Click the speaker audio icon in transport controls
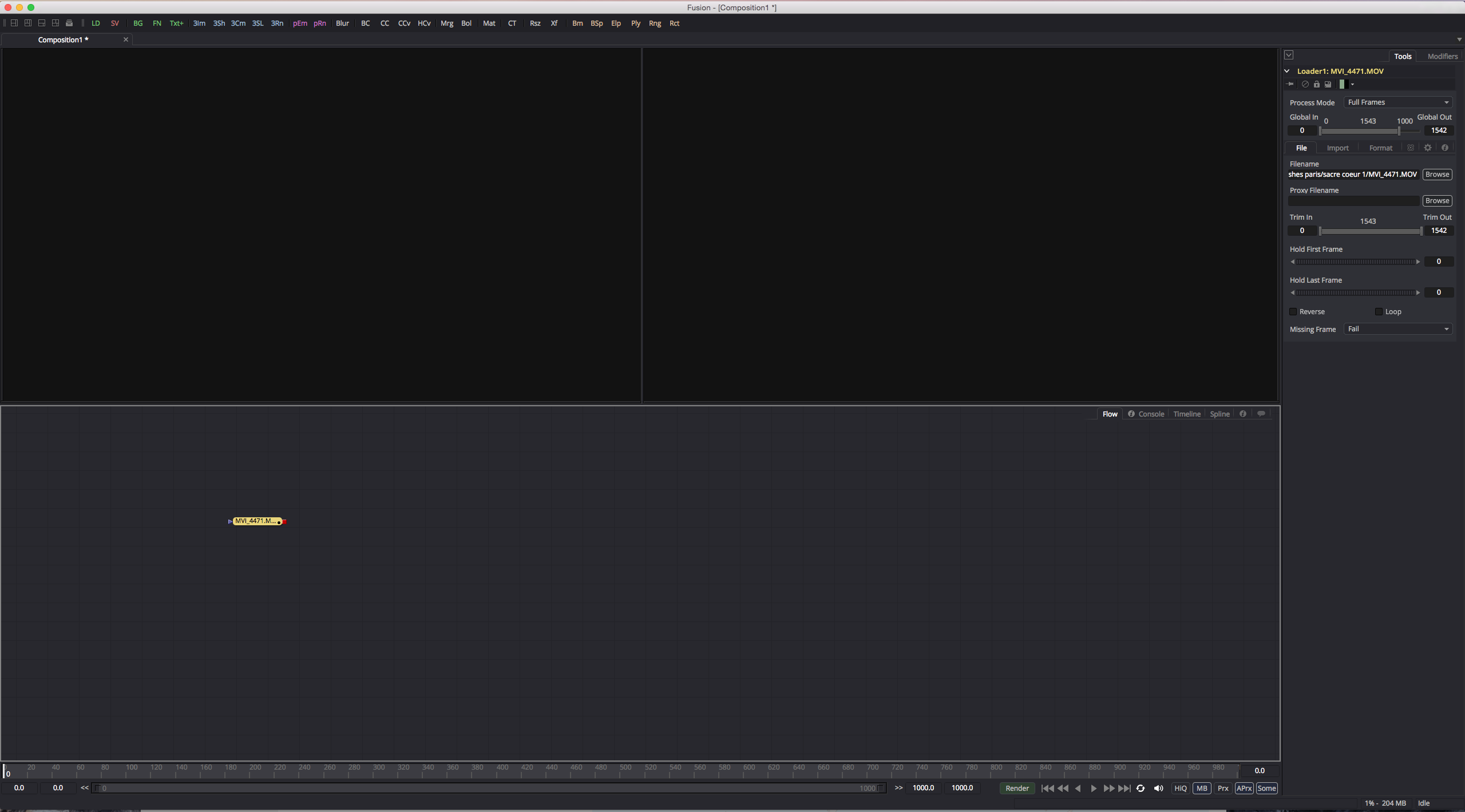Screen dimensions: 1465x812 [1159, 788]
